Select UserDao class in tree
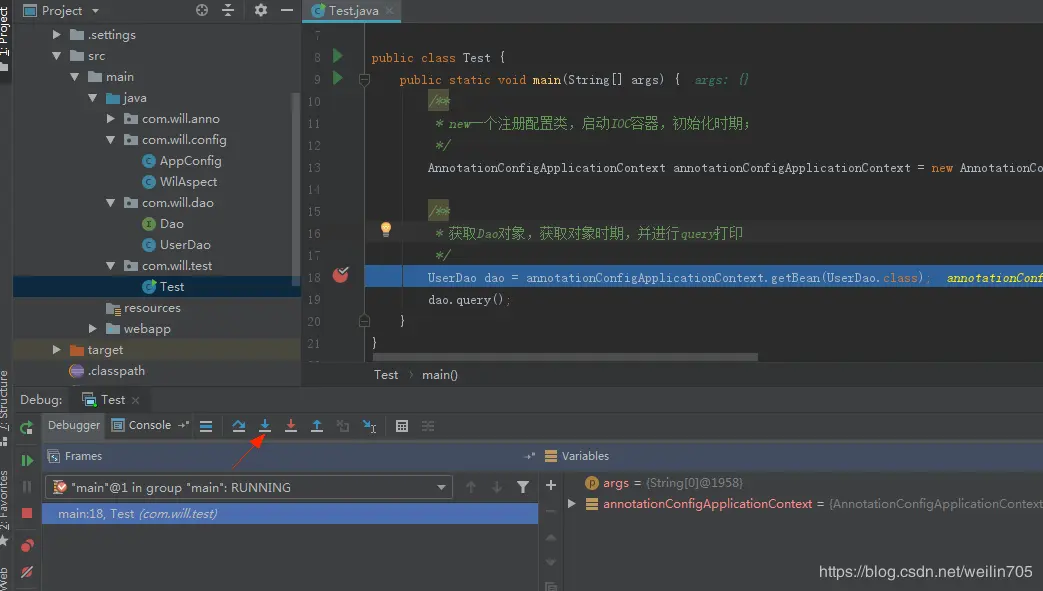Image resolution: width=1043 pixels, height=591 pixels. [x=177, y=245]
